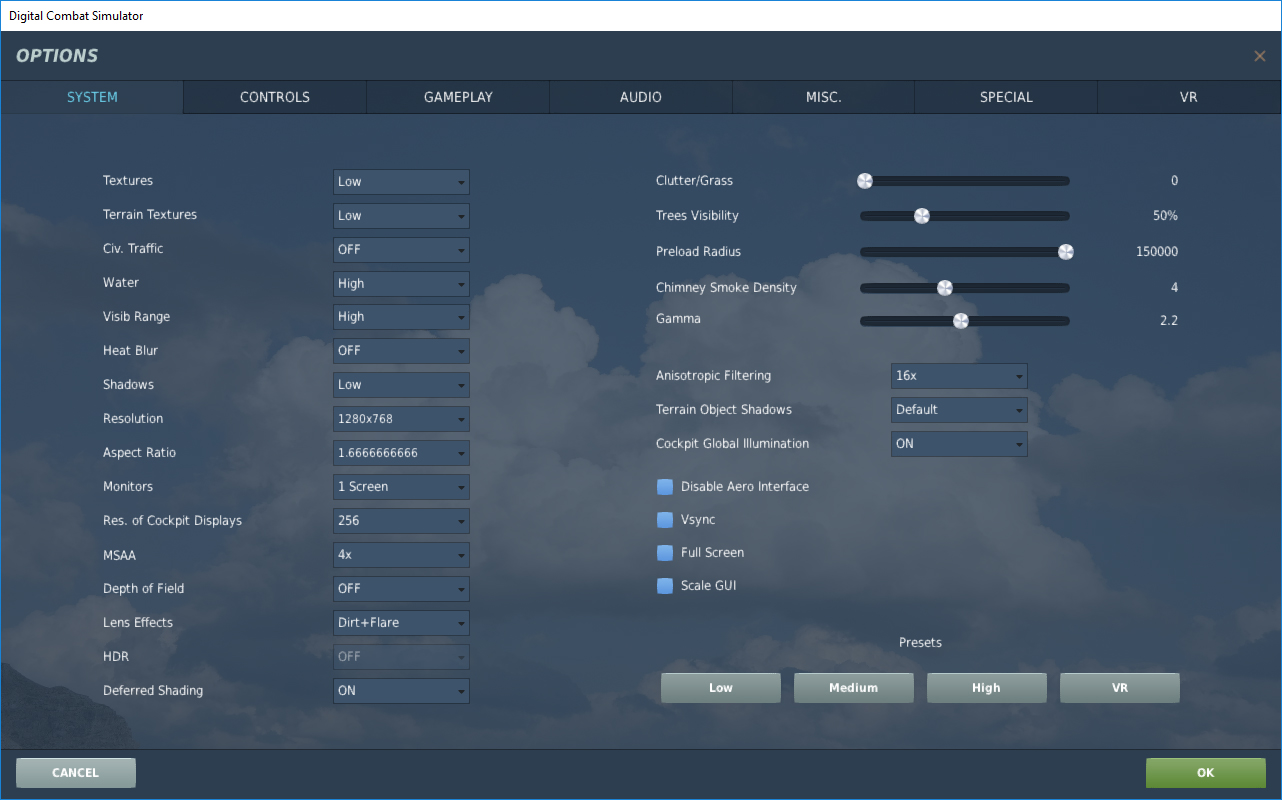
Task: Apply the VR preset
Action: click(x=1120, y=688)
